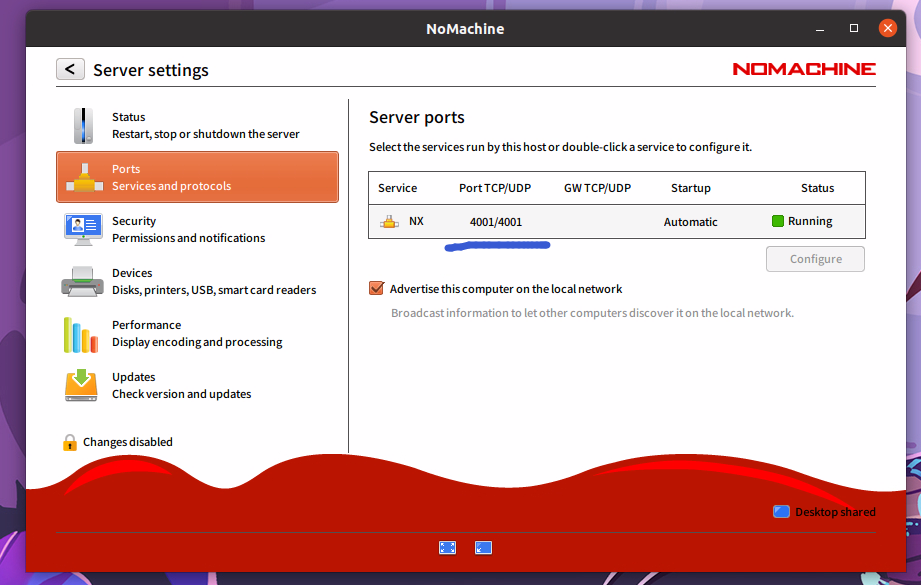Screen dimensions: 921x585
Task: Close the NoMachine window
Action: click(888, 28)
